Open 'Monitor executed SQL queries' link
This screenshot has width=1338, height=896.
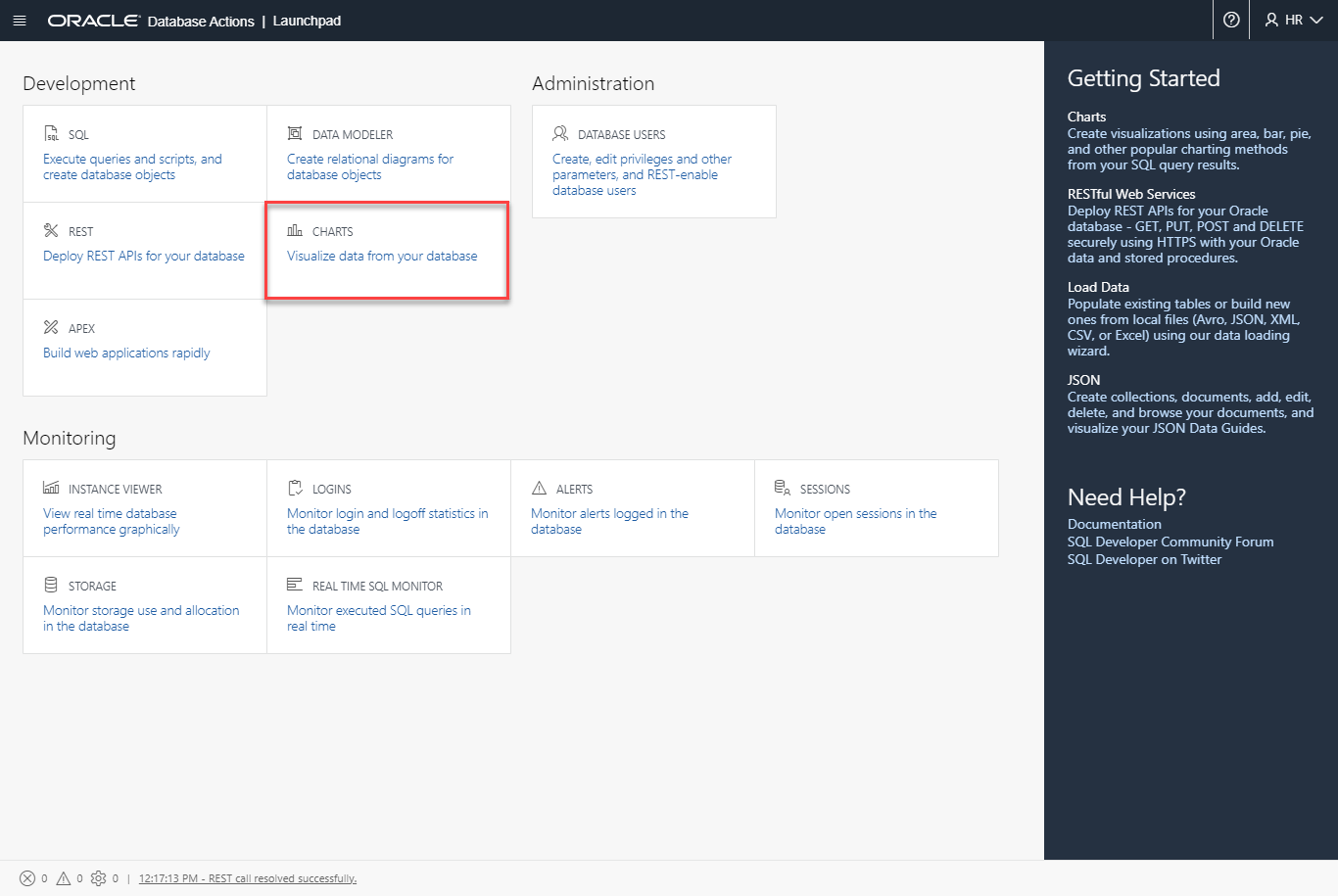pyautogui.click(x=379, y=618)
